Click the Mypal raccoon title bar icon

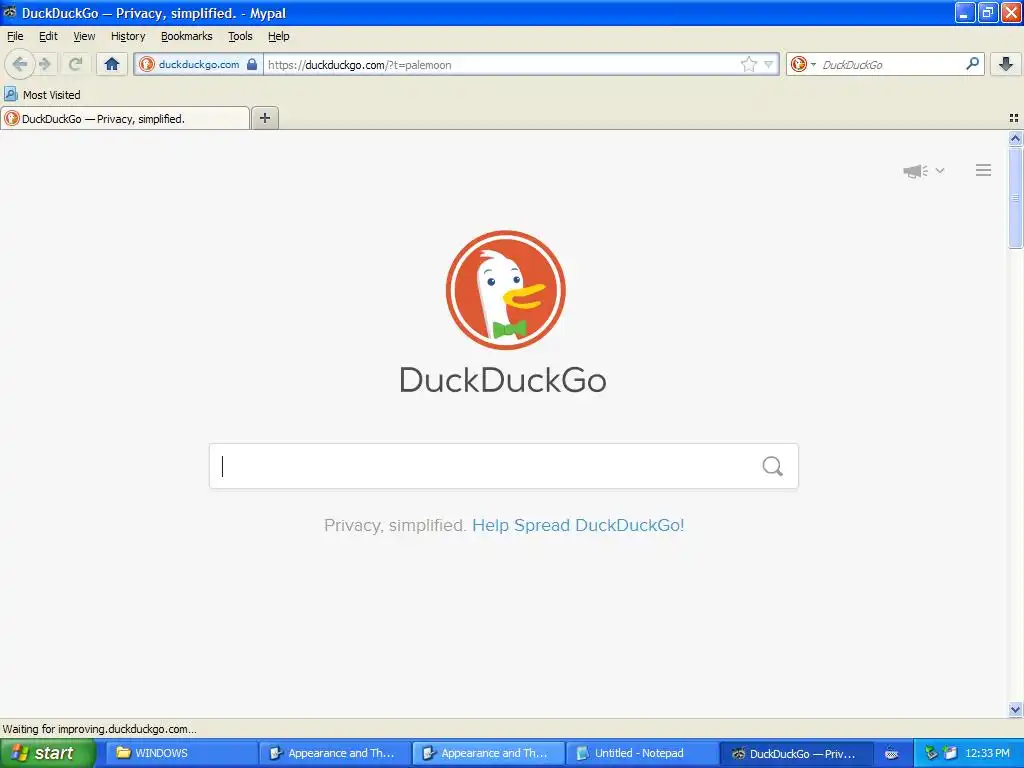click(x=9, y=12)
